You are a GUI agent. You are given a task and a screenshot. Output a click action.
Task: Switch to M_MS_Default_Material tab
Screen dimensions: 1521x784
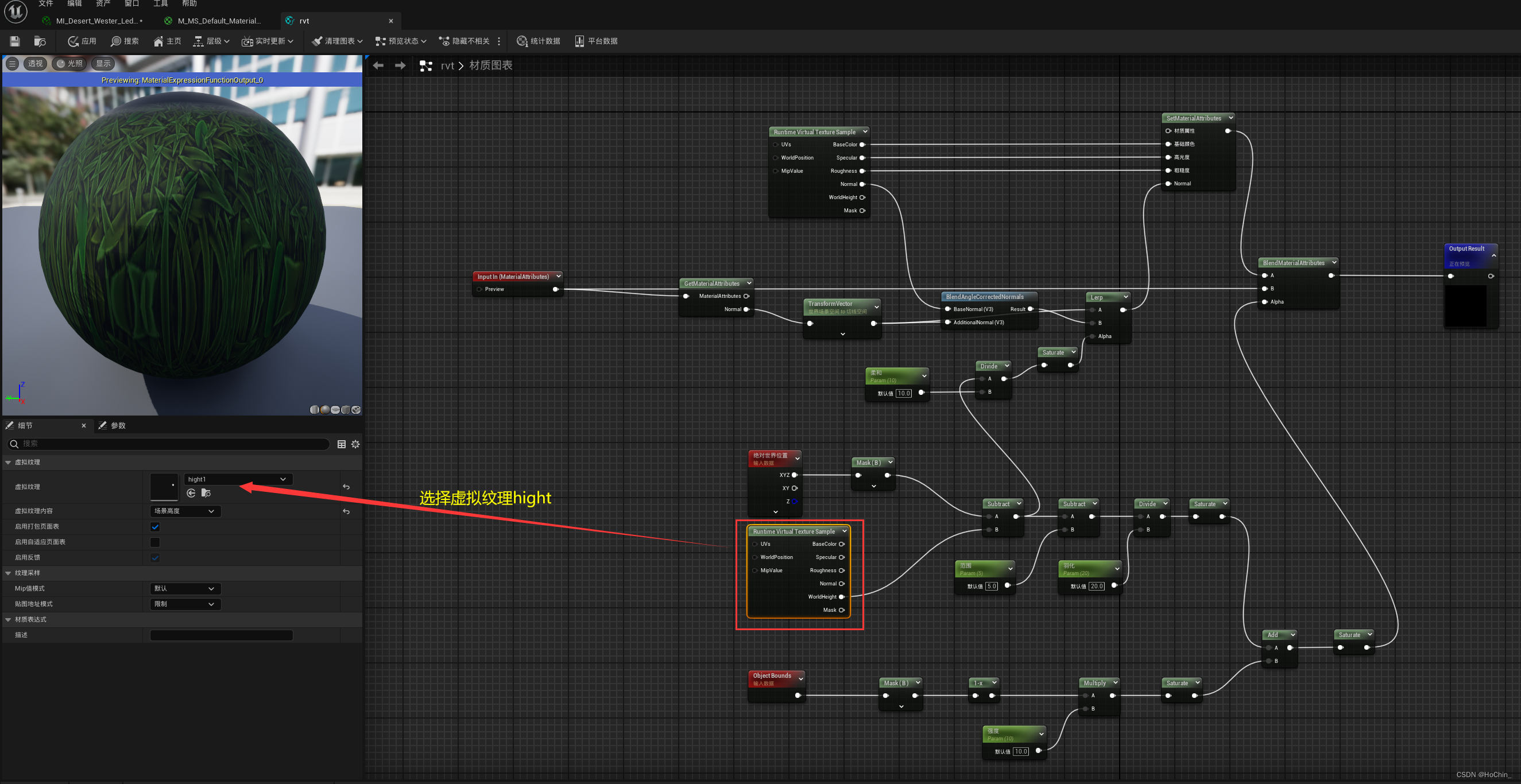217,21
